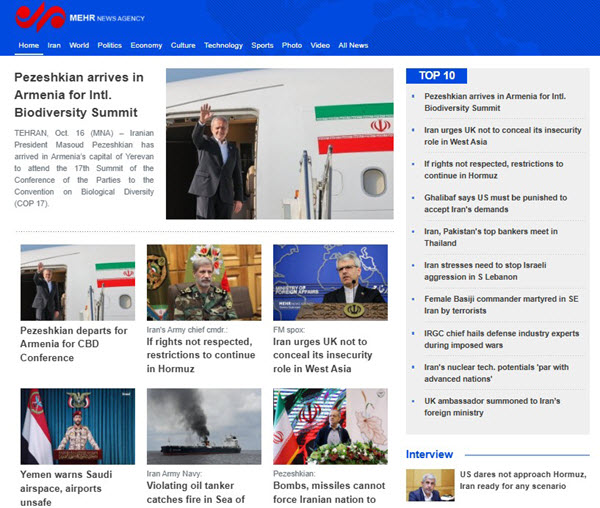Open Top 10 item 'If rights not respected, restrictions'
Viewport: 600px width, 508px height.
494,169
